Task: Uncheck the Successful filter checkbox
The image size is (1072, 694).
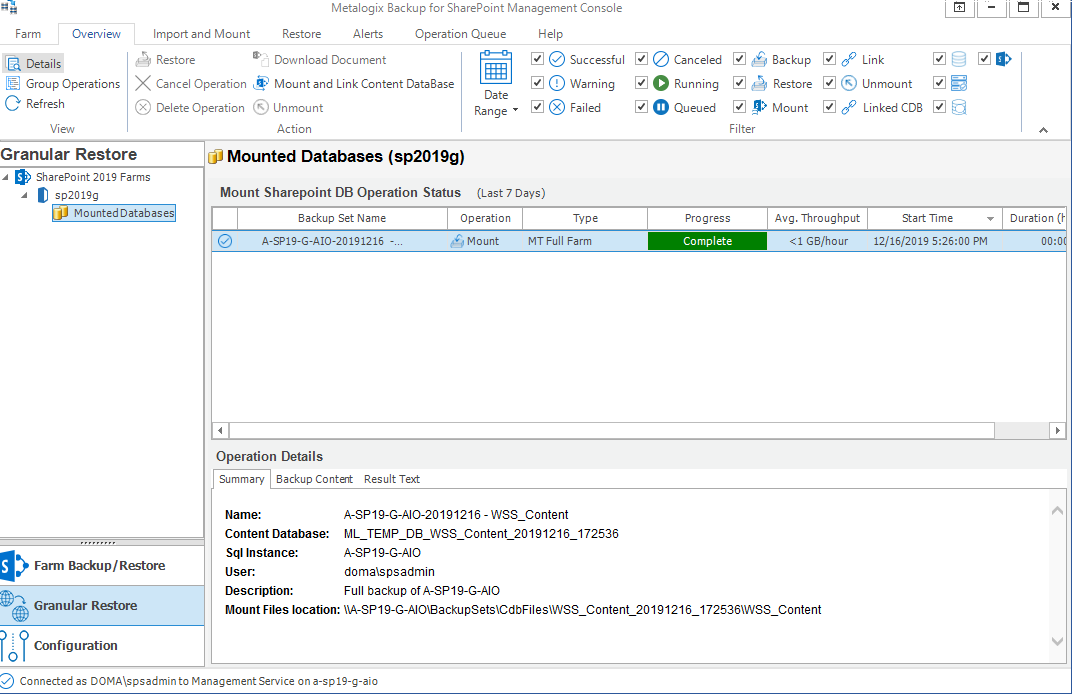Action: click(537, 59)
